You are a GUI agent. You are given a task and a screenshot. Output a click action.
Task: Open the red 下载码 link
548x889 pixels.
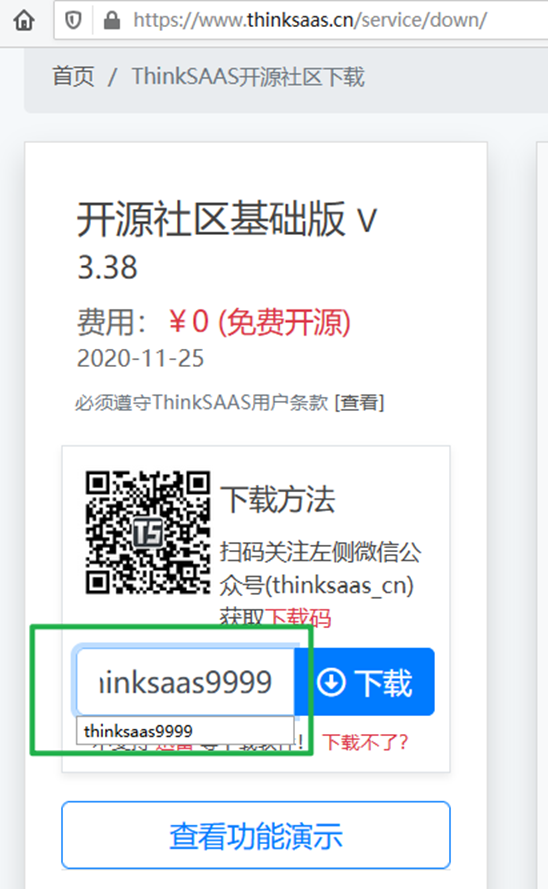point(298,617)
